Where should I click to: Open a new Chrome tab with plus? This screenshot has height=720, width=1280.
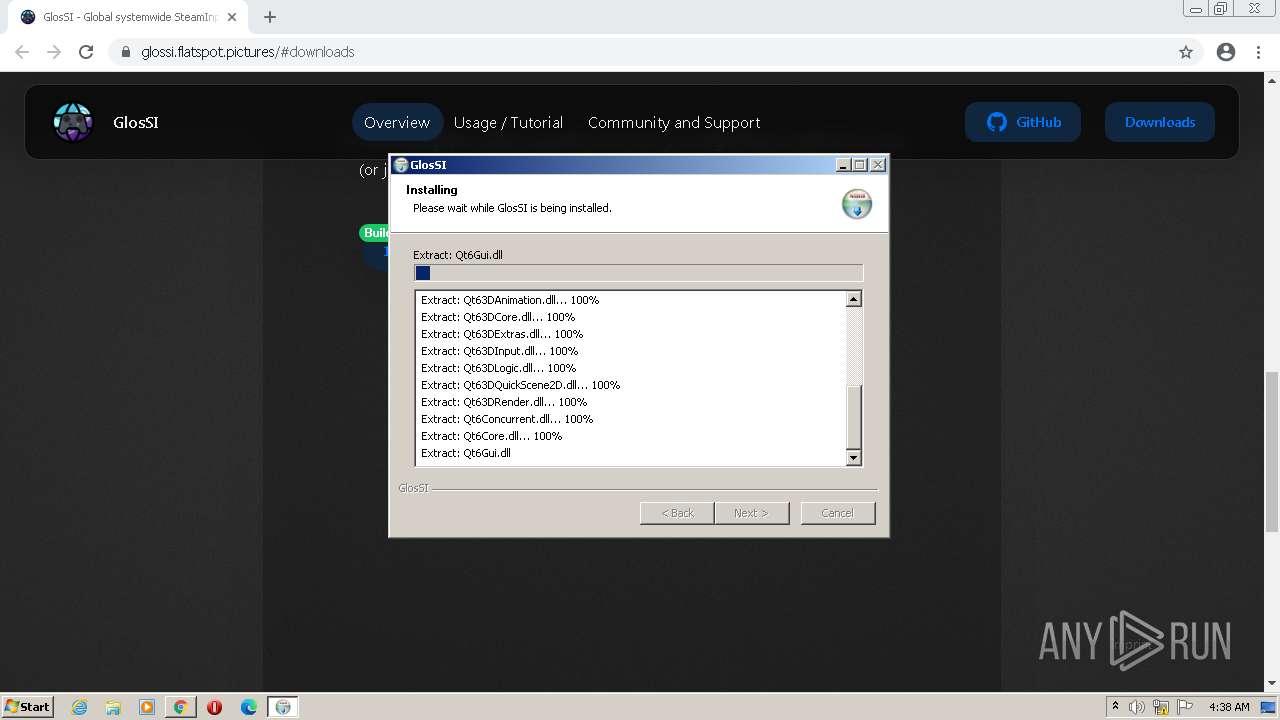(270, 17)
